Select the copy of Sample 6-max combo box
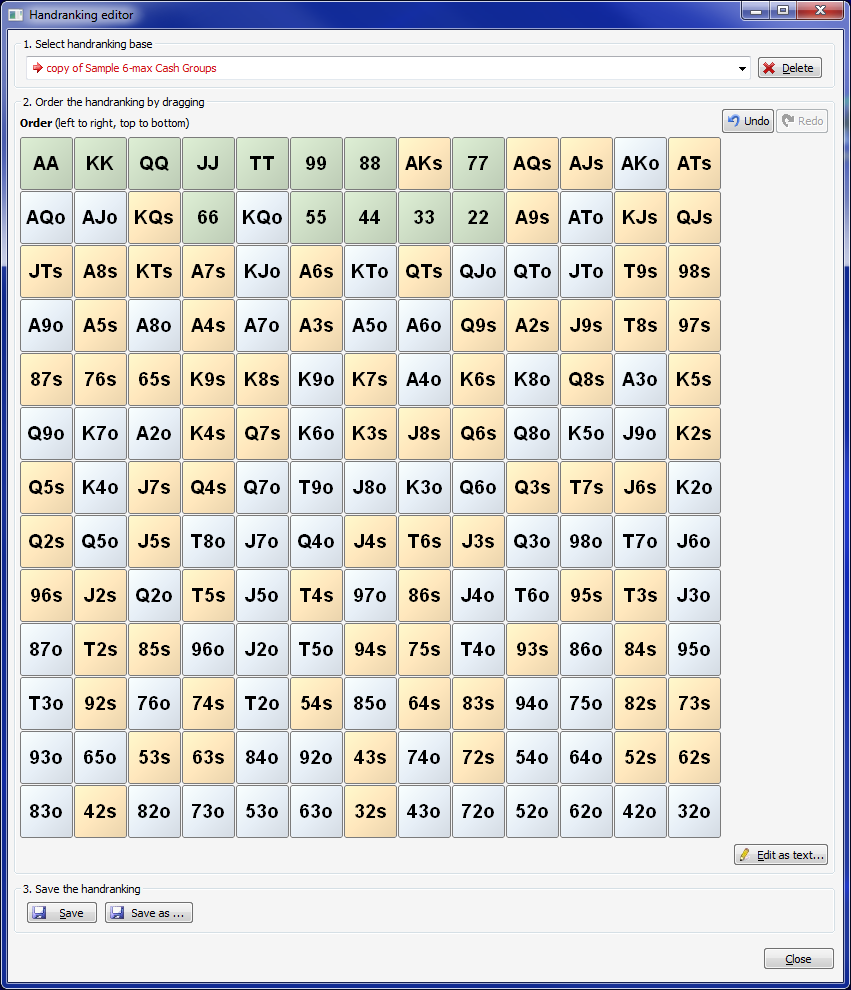Image resolution: width=851 pixels, height=990 pixels. tap(388, 68)
